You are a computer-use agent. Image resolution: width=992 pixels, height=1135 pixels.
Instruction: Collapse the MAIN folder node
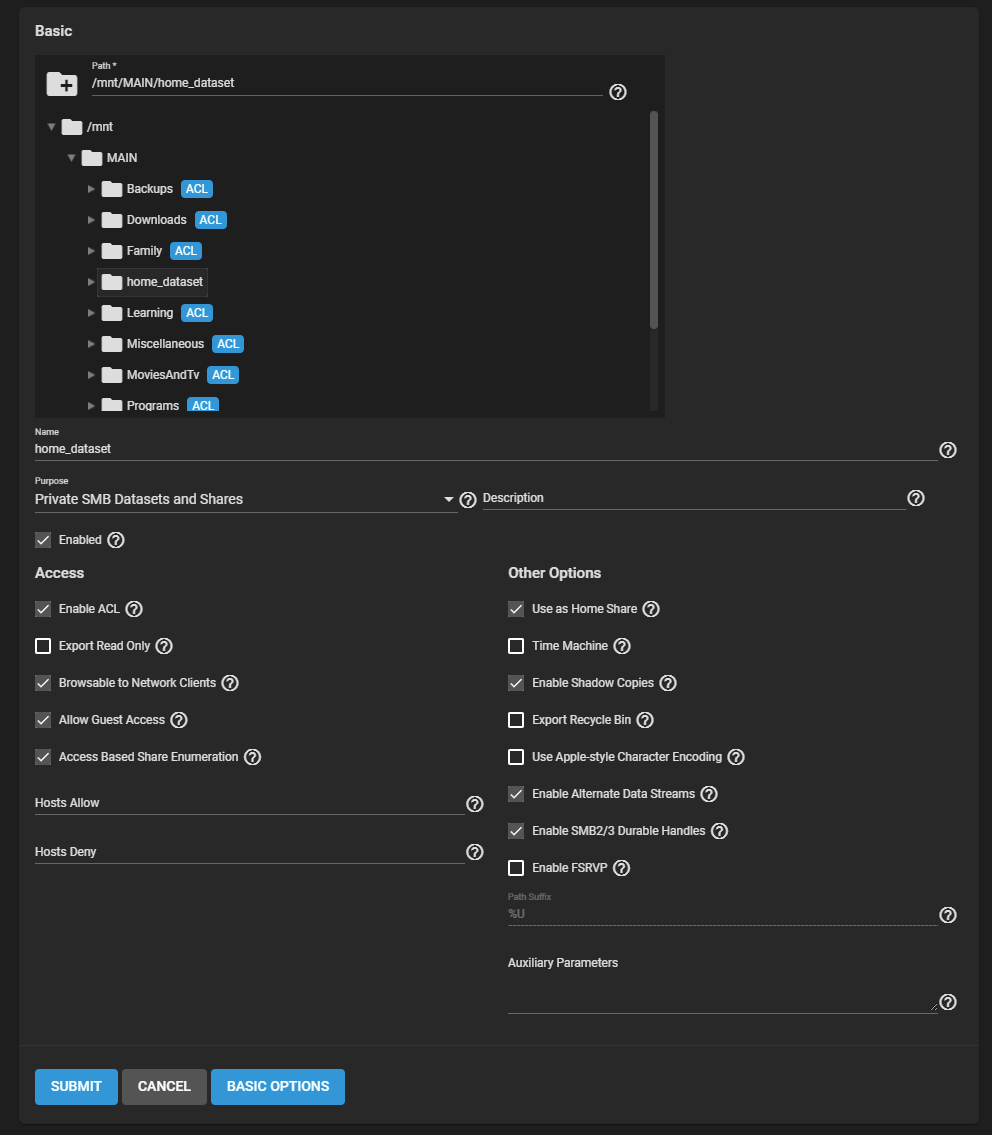click(71, 158)
